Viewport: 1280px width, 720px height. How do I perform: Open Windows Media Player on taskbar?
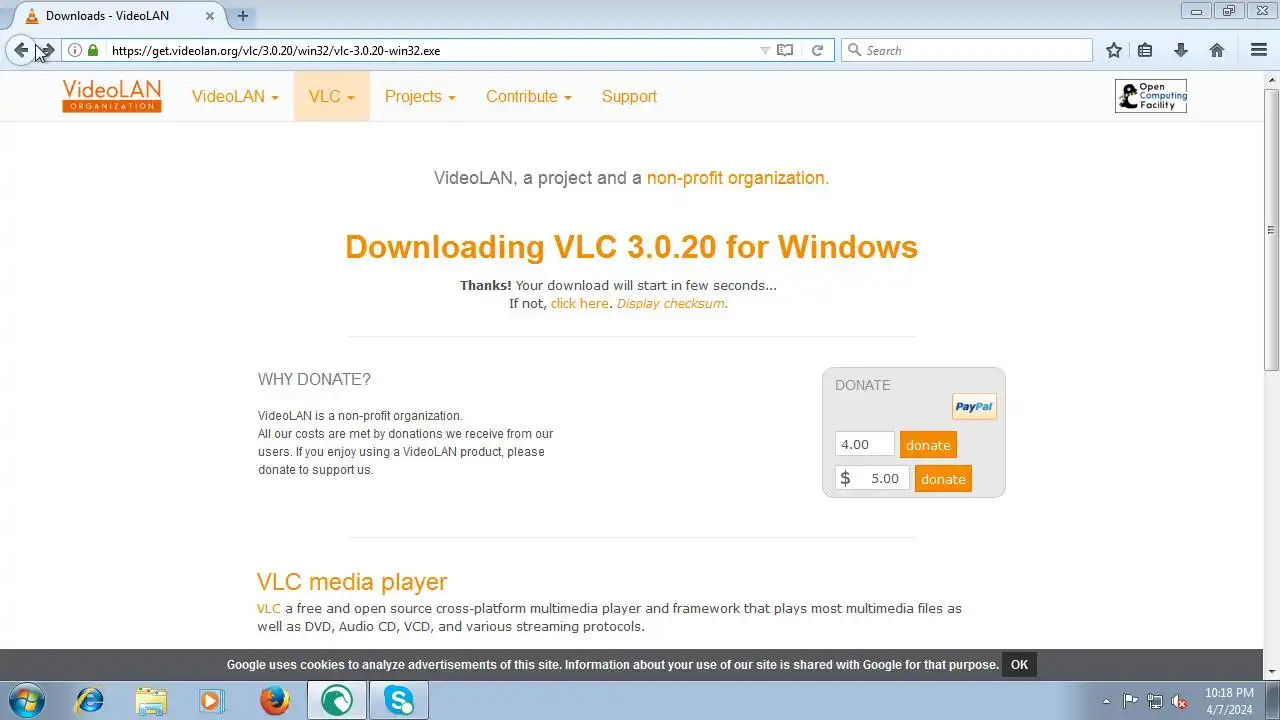[212, 700]
